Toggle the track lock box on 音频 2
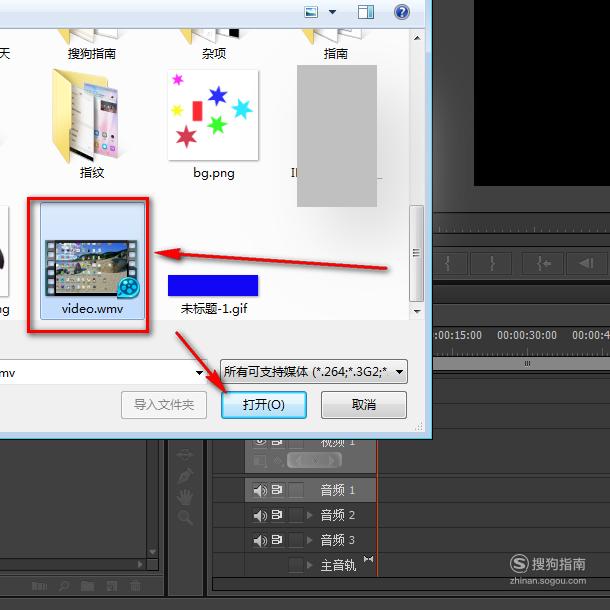 296,515
